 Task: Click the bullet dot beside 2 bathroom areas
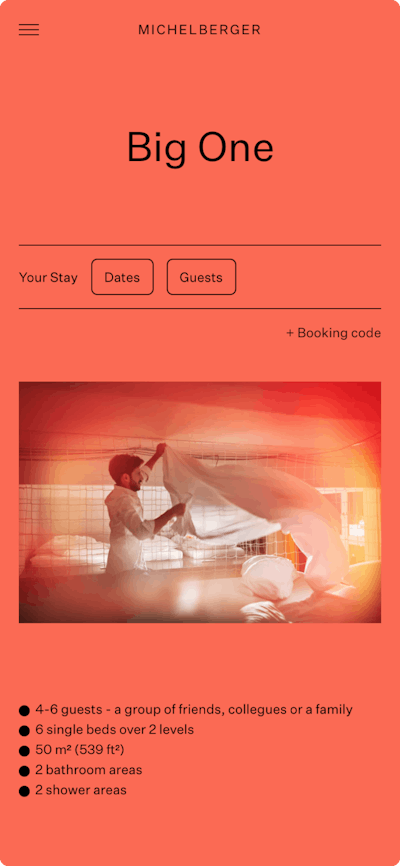coord(24,770)
